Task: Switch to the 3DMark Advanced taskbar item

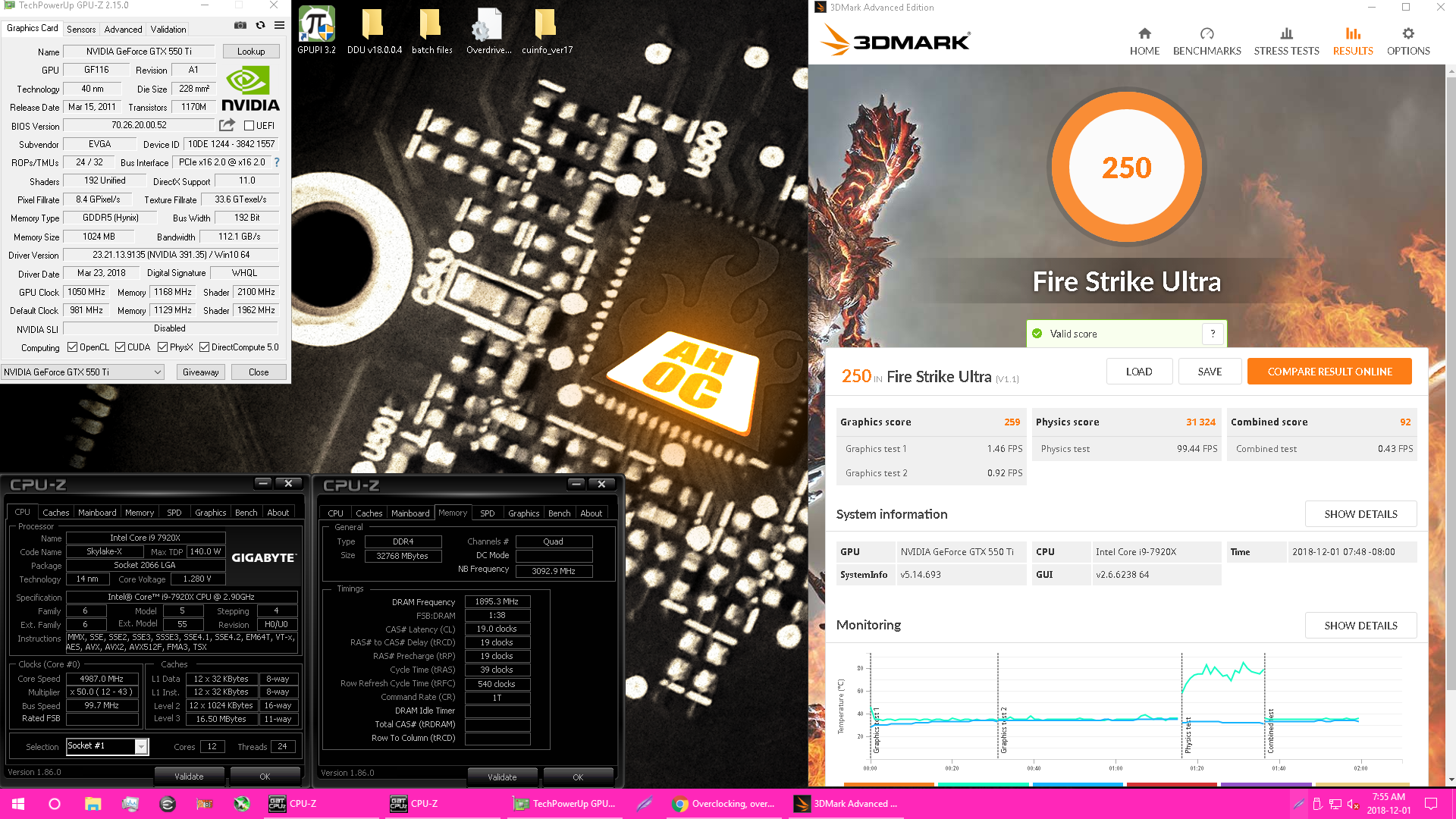Action: point(846,804)
